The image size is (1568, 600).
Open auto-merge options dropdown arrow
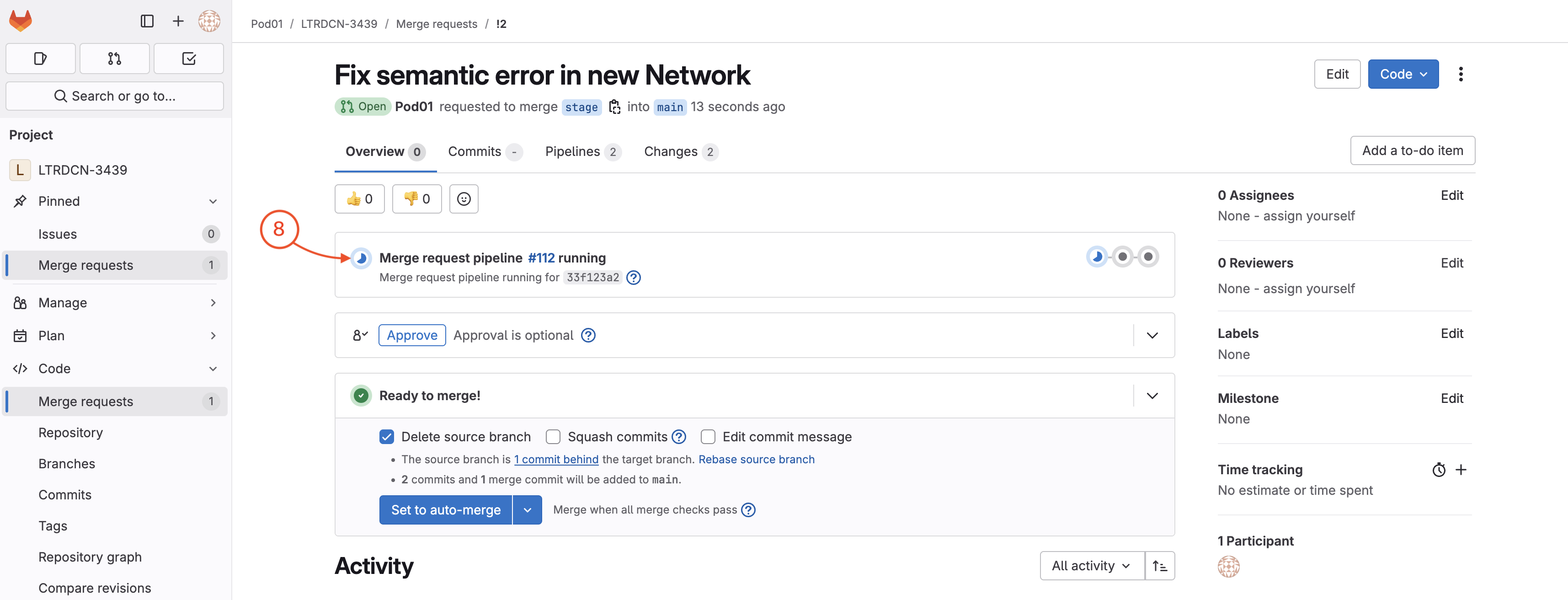click(527, 510)
